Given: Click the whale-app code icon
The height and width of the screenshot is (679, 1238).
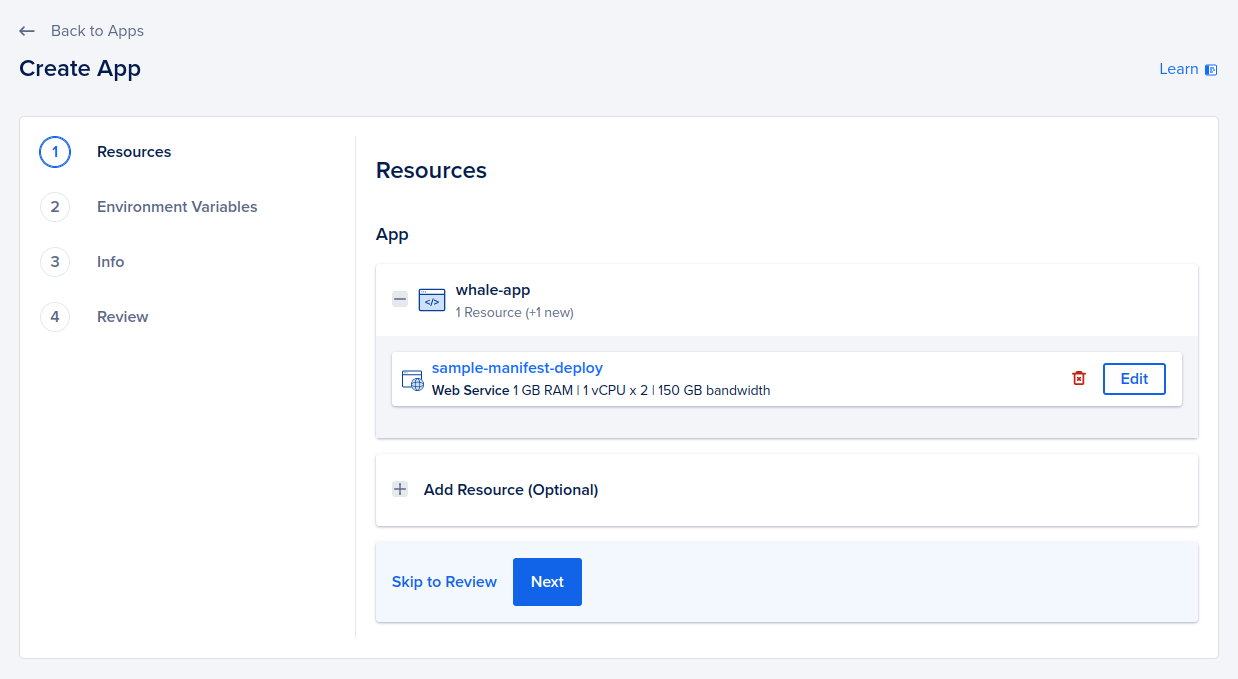Looking at the screenshot, I should tap(431, 299).
